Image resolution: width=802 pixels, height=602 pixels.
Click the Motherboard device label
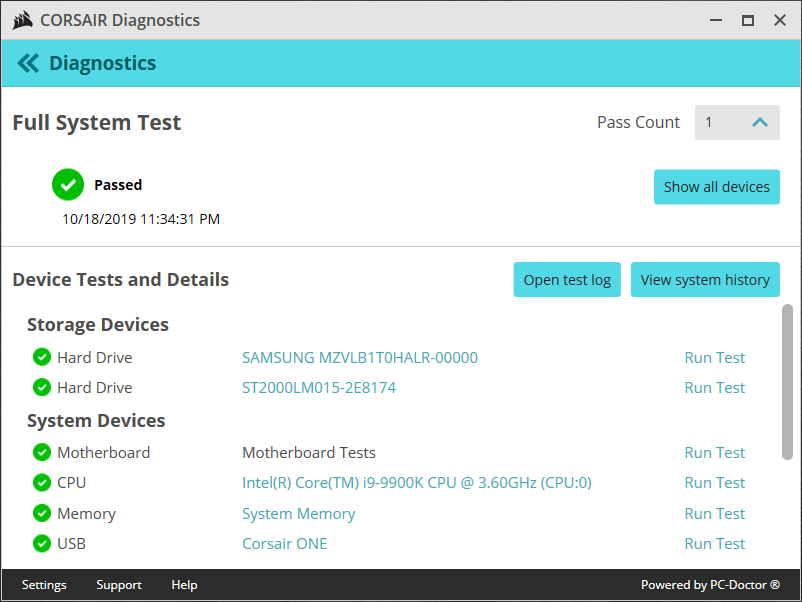103,453
